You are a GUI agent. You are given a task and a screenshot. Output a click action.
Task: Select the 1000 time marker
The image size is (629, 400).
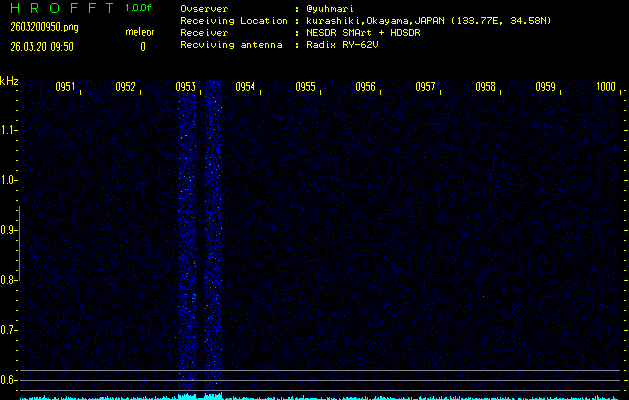point(605,87)
